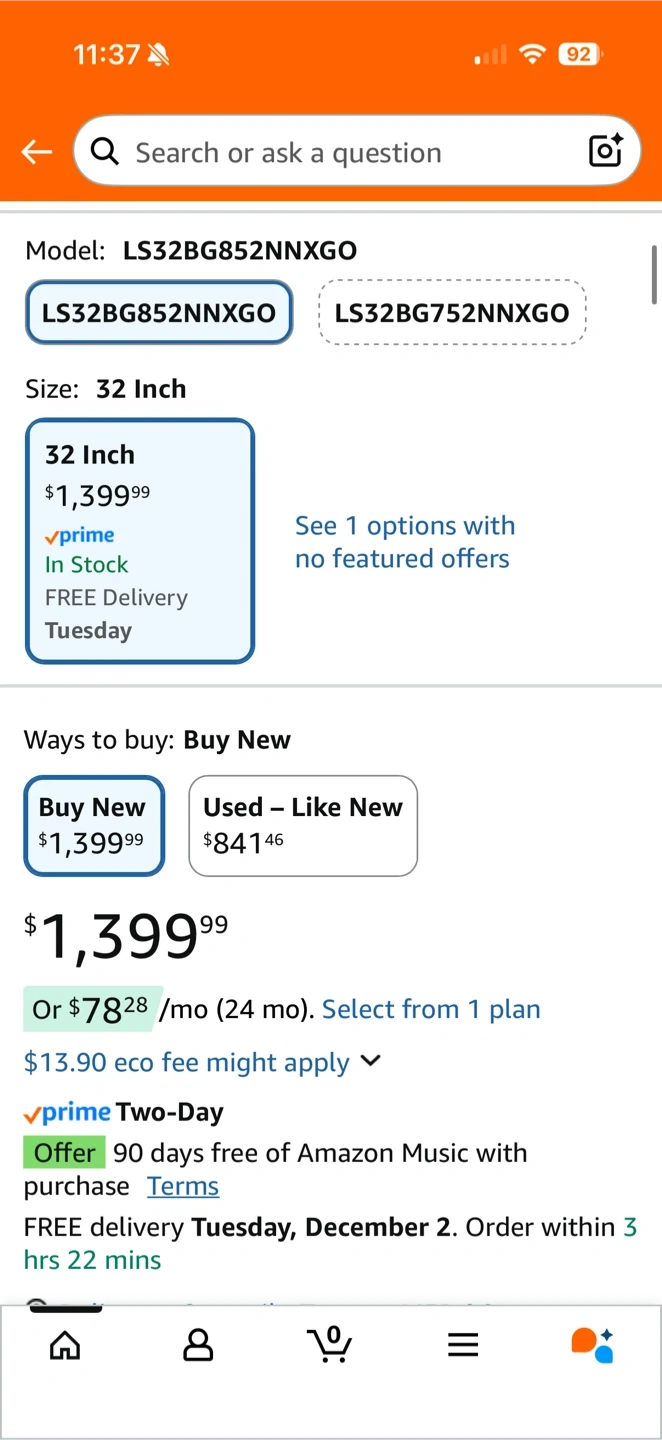Open the Amazon Music offer Terms link
The image size is (662, 1440).
click(183, 1187)
